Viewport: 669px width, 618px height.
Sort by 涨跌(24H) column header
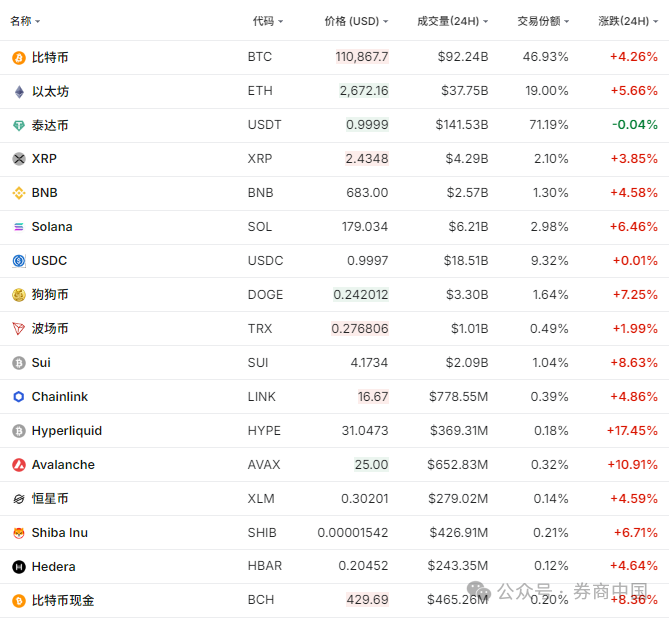(x=628, y=21)
